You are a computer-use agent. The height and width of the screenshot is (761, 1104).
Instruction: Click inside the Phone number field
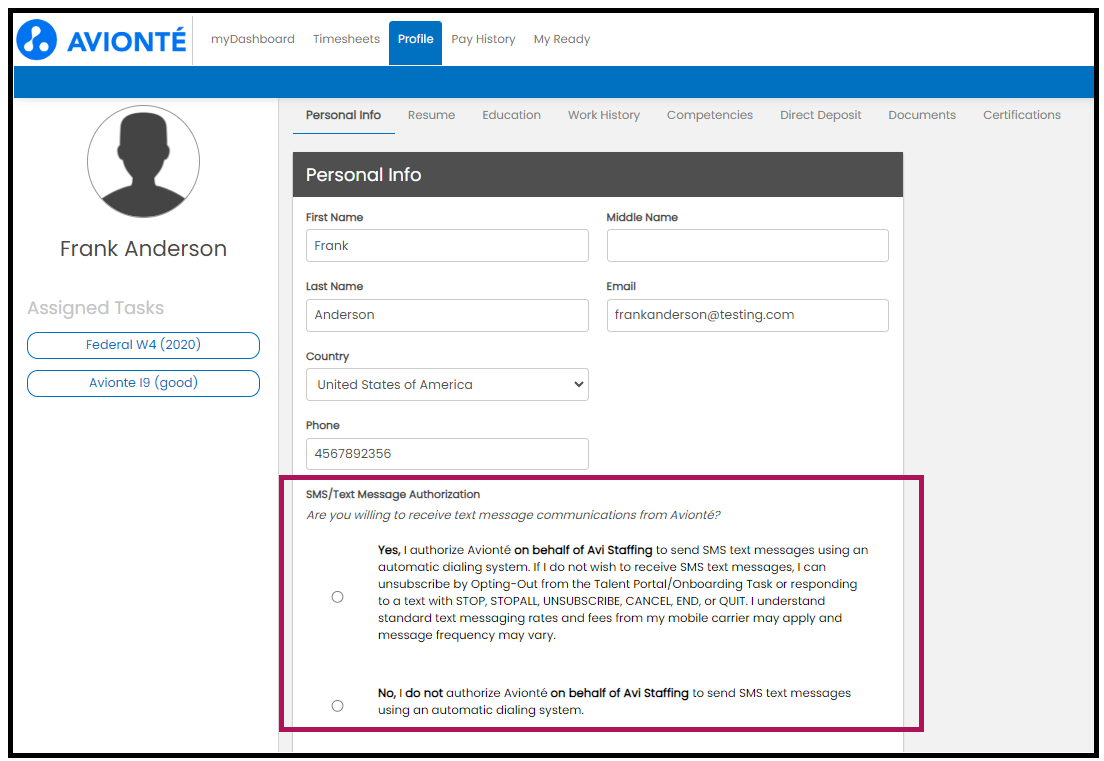[x=446, y=453]
